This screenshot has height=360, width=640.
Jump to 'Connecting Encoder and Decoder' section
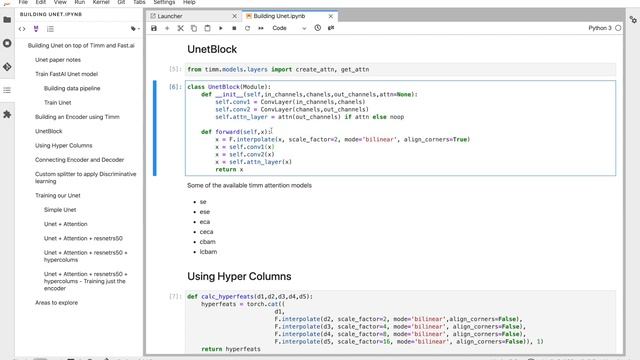point(79,160)
